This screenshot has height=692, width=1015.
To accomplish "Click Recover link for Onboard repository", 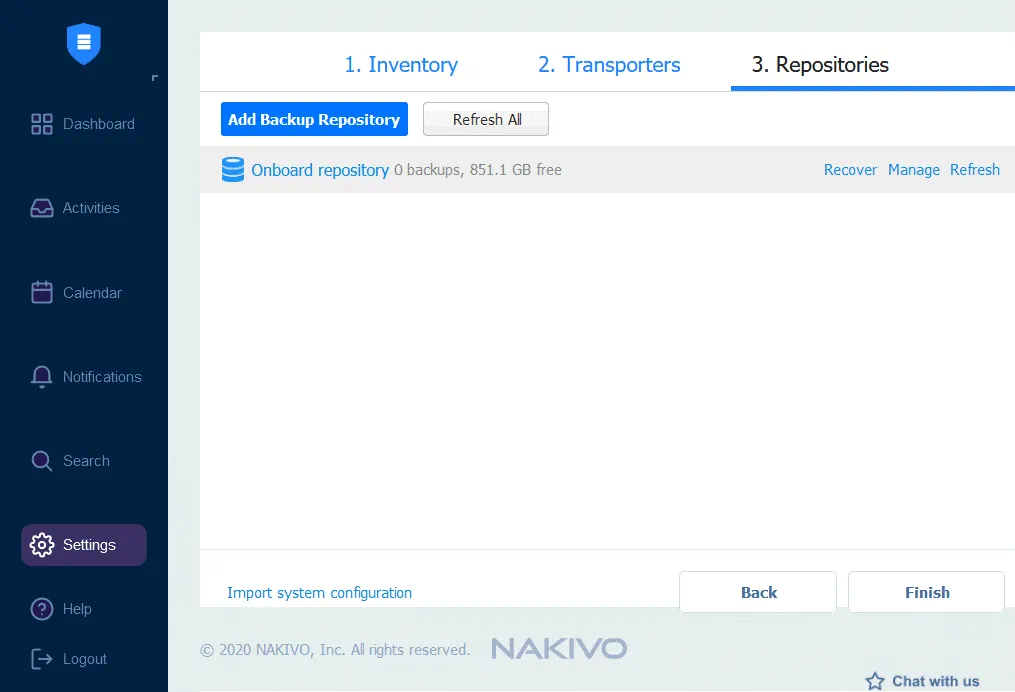I will coord(850,170).
